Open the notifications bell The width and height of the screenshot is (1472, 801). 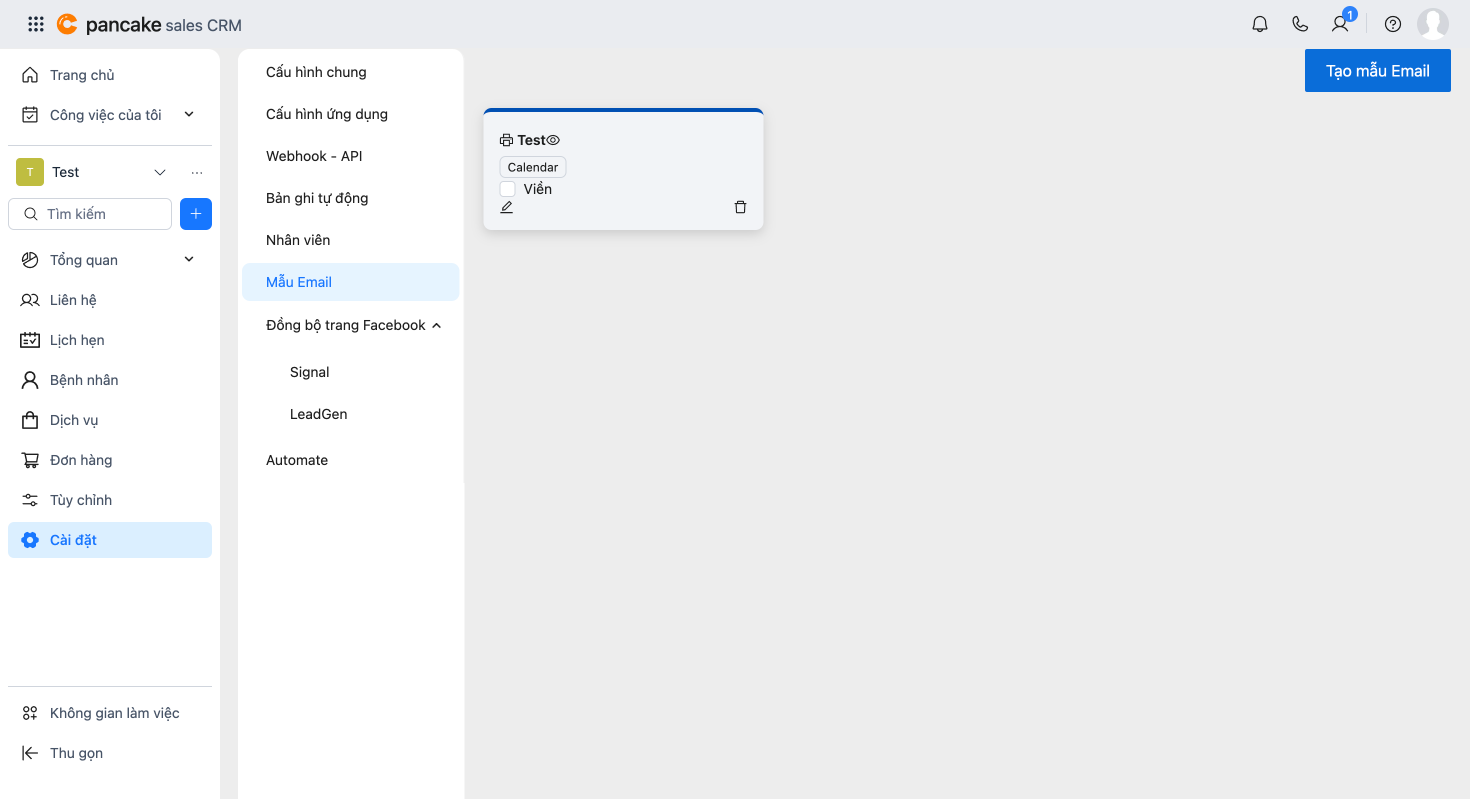1260,25
